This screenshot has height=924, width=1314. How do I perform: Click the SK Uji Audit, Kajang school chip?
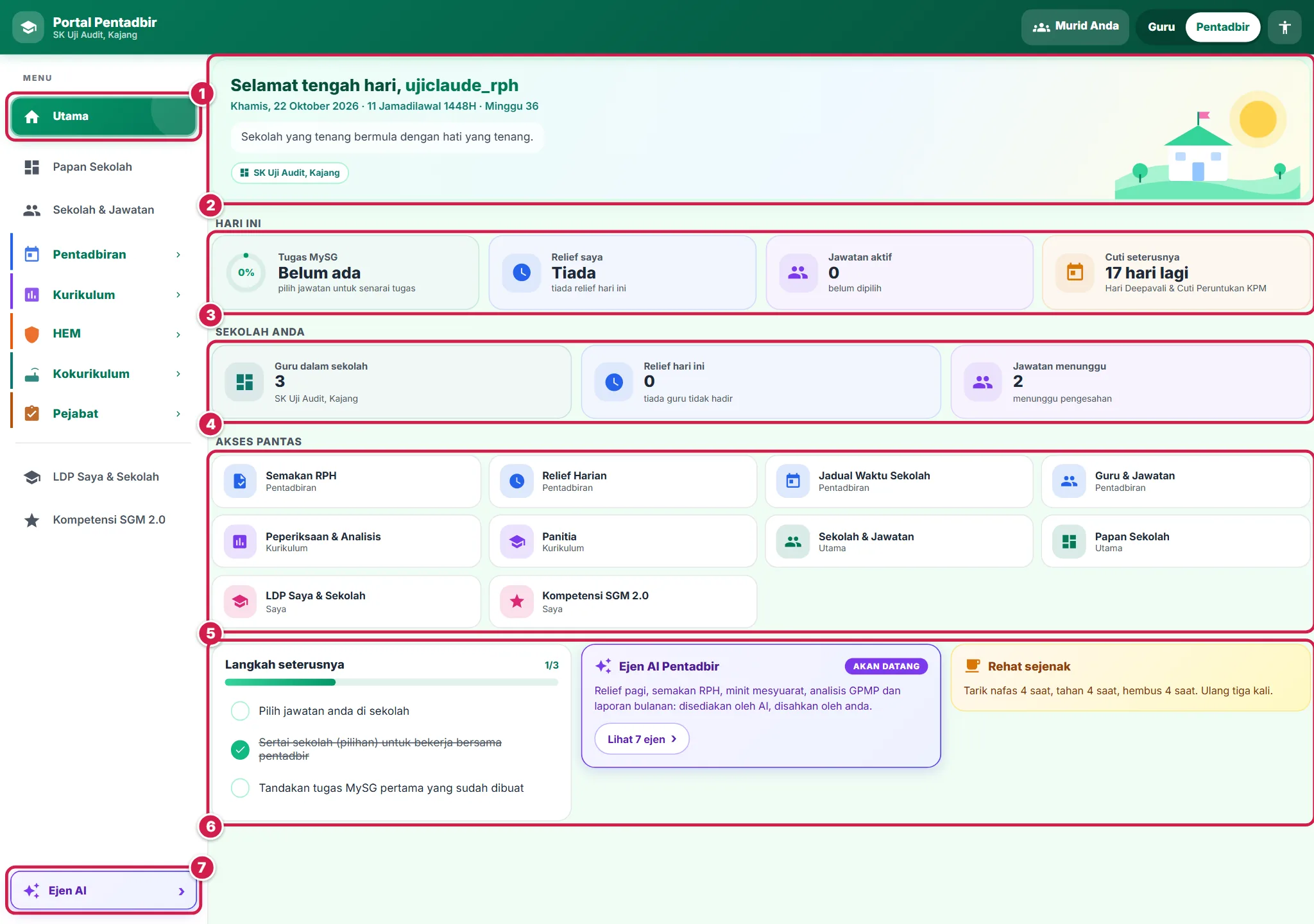[x=289, y=173]
